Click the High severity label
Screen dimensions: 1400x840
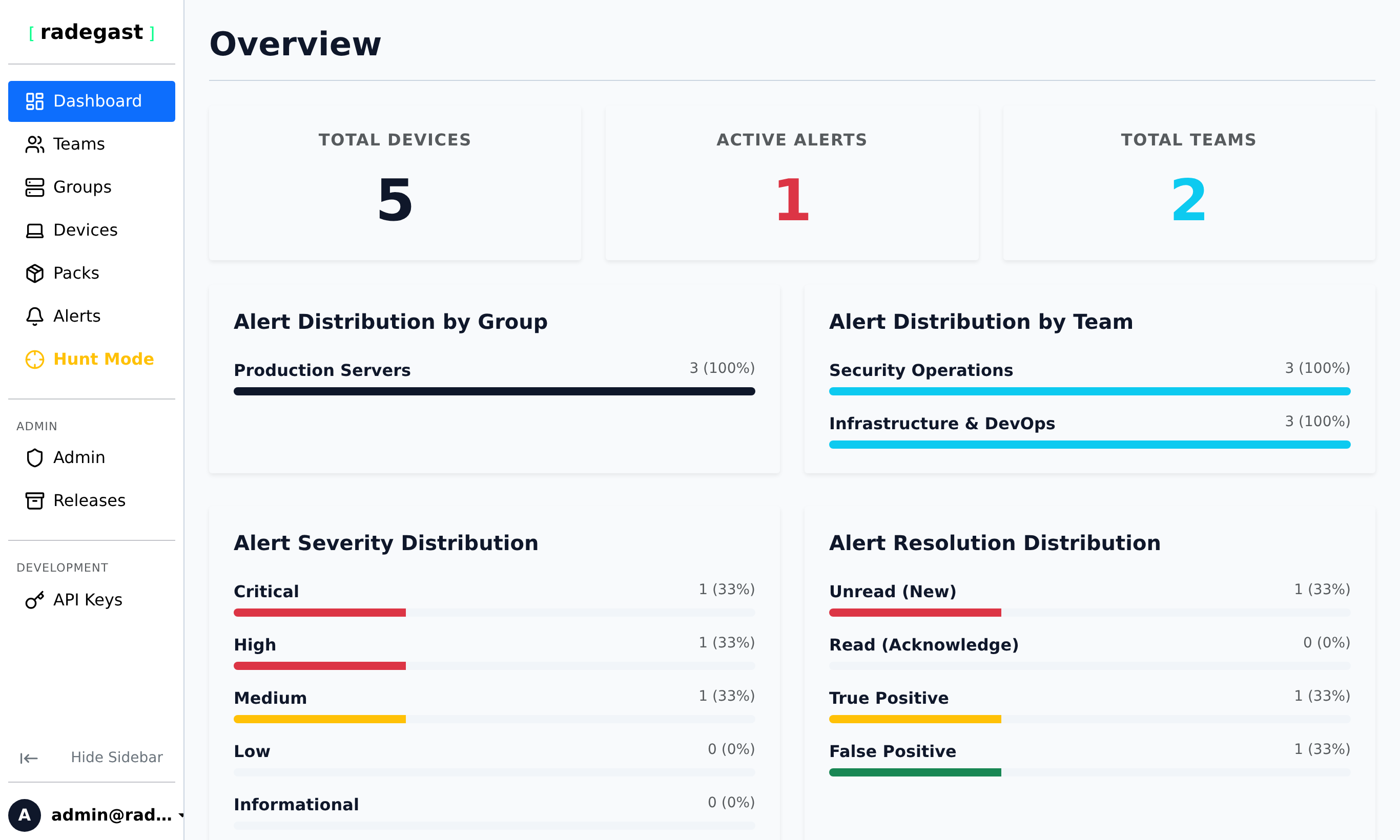click(x=255, y=645)
